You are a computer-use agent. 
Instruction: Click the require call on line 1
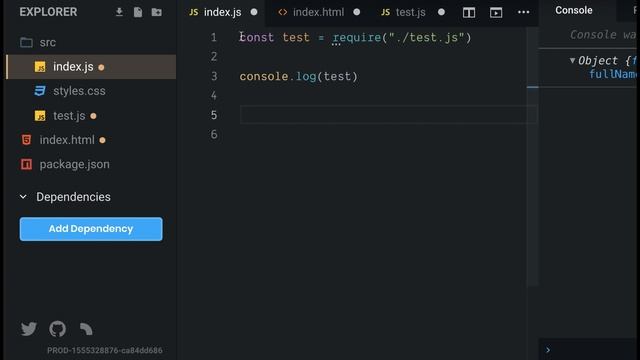[x=402, y=38]
